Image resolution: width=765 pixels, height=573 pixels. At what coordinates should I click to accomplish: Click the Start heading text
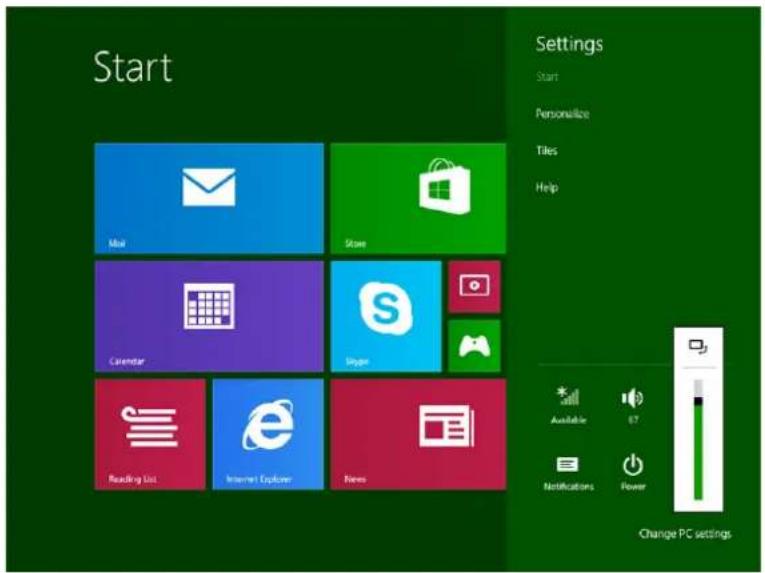(133, 67)
